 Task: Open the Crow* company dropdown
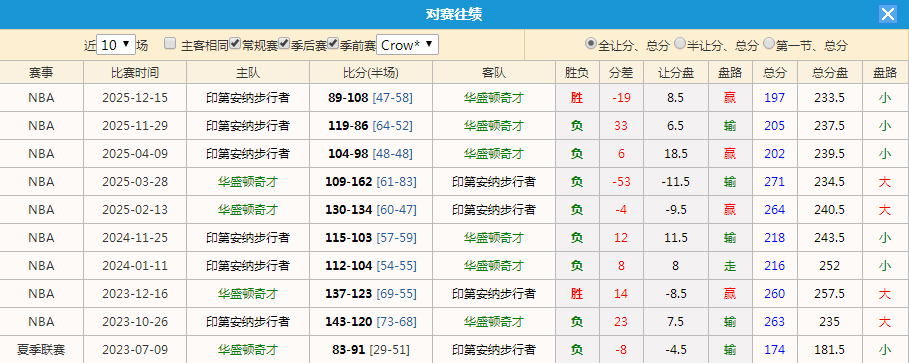click(408, 45)
